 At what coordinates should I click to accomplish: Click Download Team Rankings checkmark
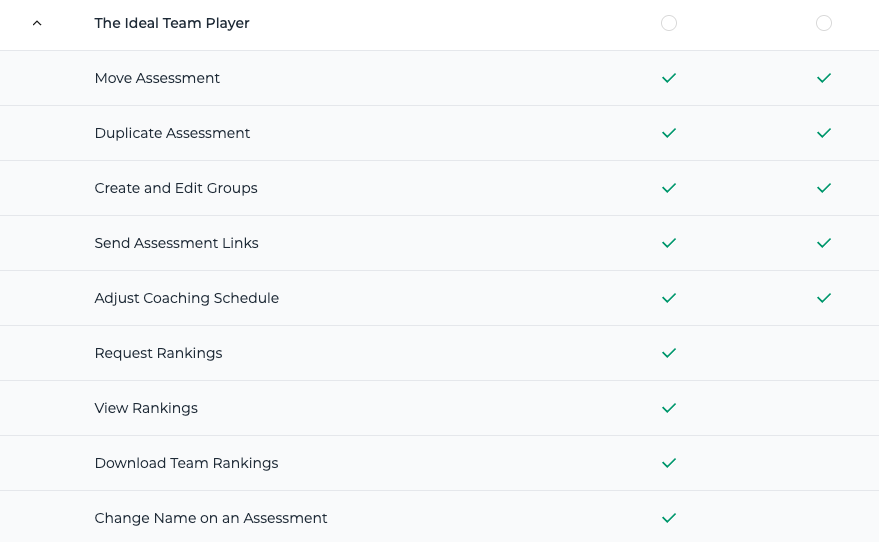(x=669, y=462)
